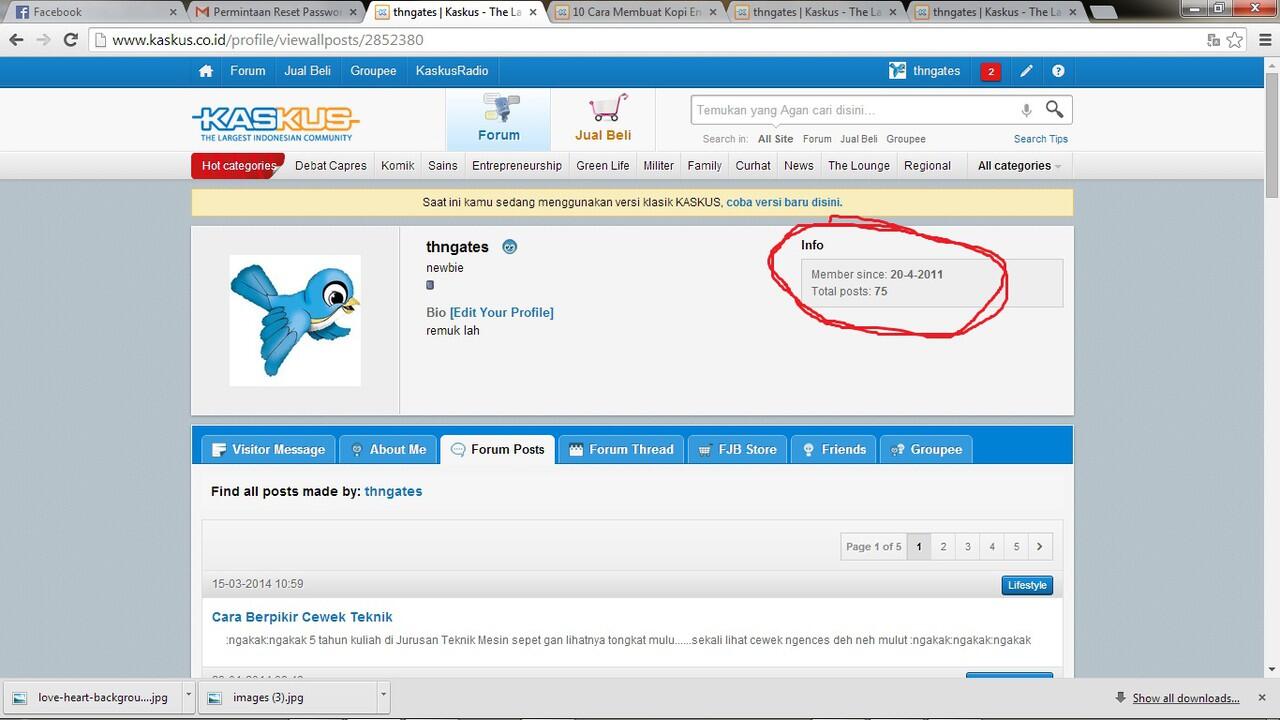
Task: Open The Lounge category
Action: coord(859,166)
